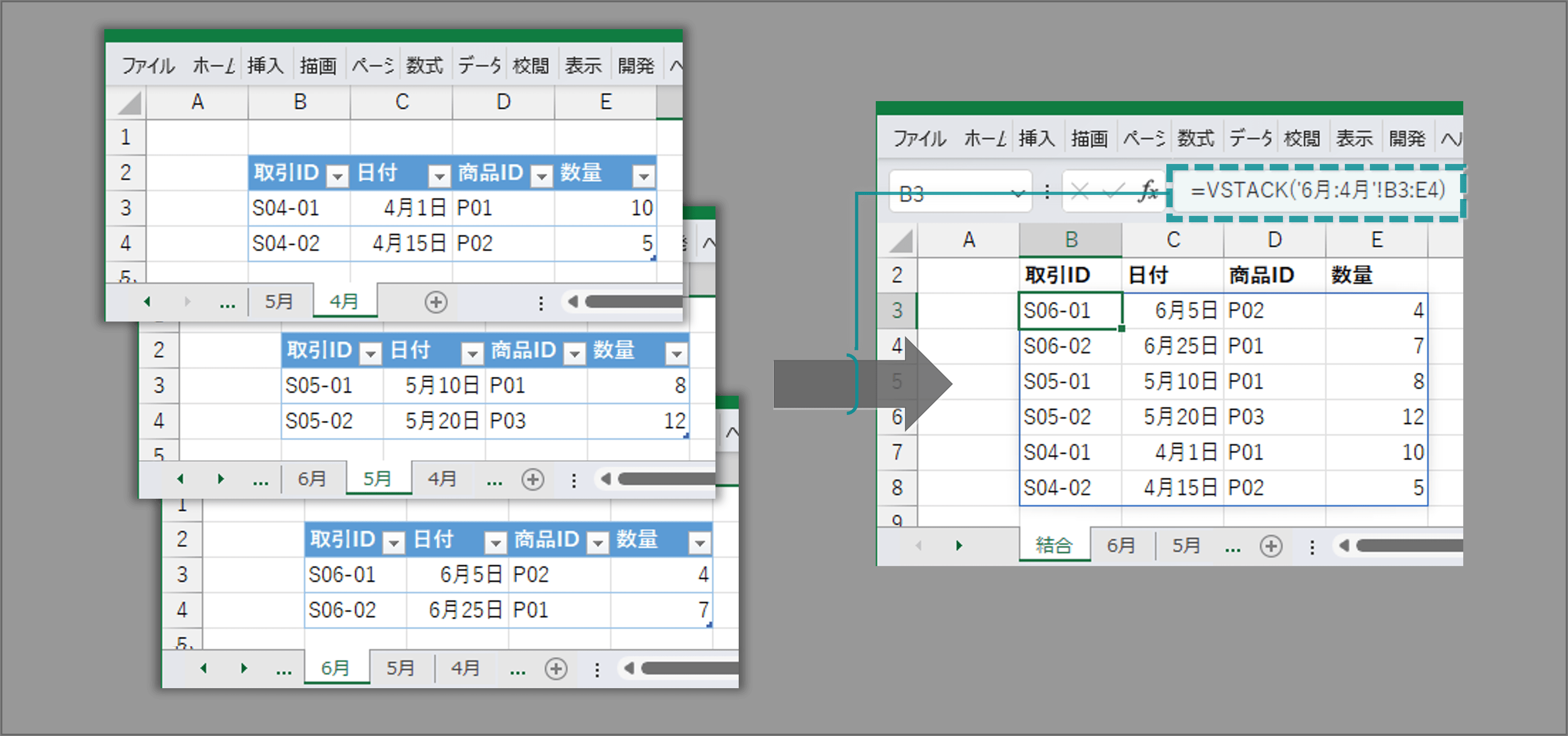Click horizontal scroll left arrow in 結合 window
1568x736 pixels.
tap(1343, 546)
